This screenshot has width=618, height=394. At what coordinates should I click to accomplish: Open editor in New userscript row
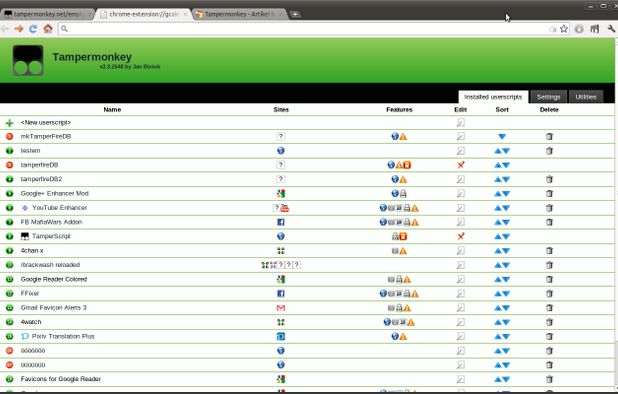coord(460,123)
